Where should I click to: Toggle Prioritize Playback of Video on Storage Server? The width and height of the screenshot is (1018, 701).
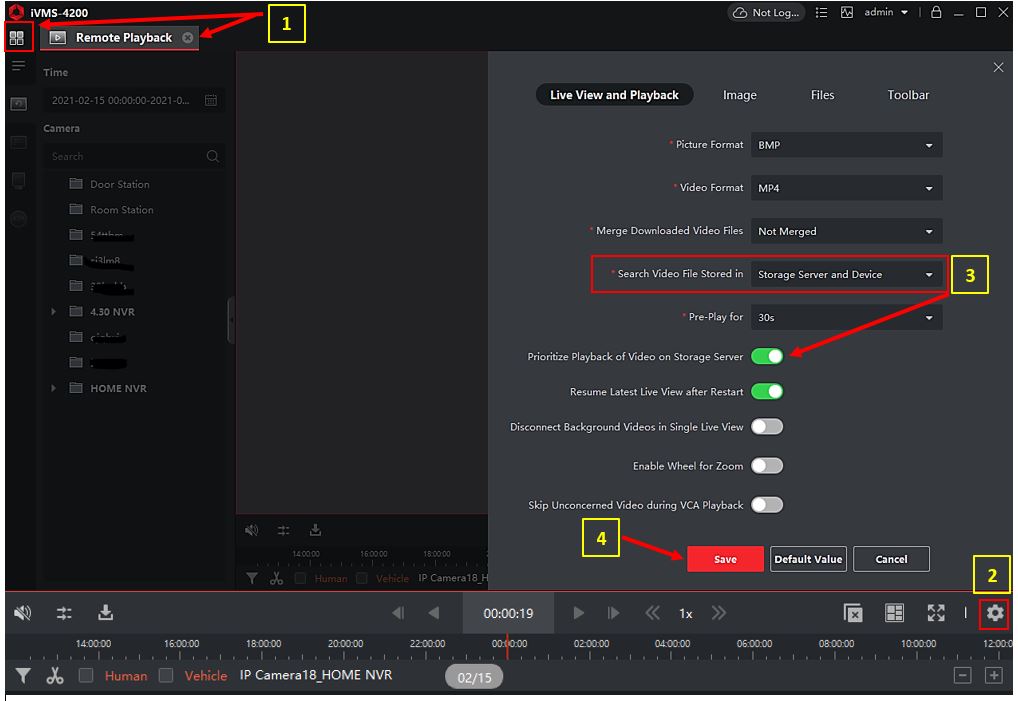767,356
